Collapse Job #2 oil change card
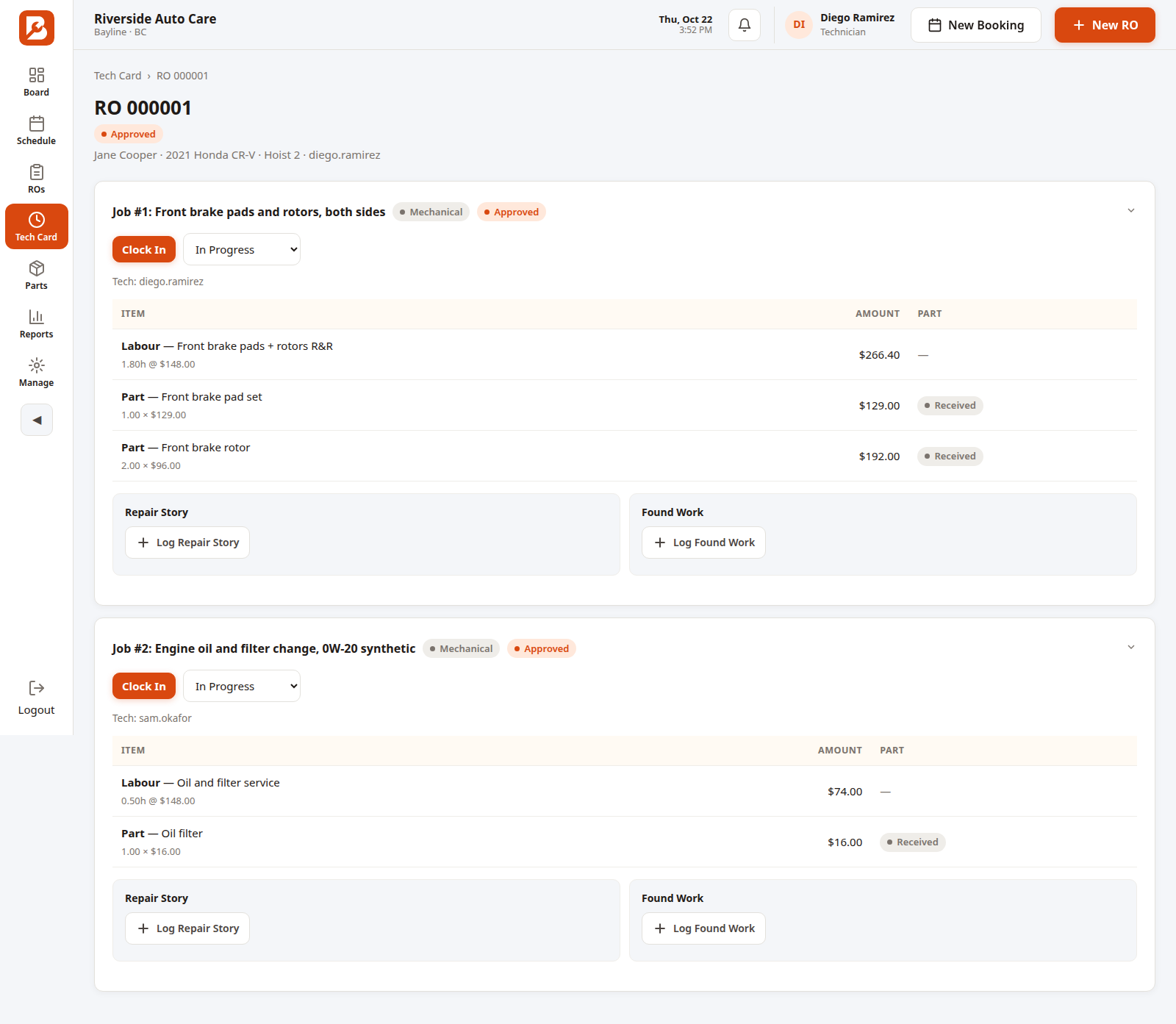The width and height of the screenshot is (1176, 1024). (x=1131, y=648)
